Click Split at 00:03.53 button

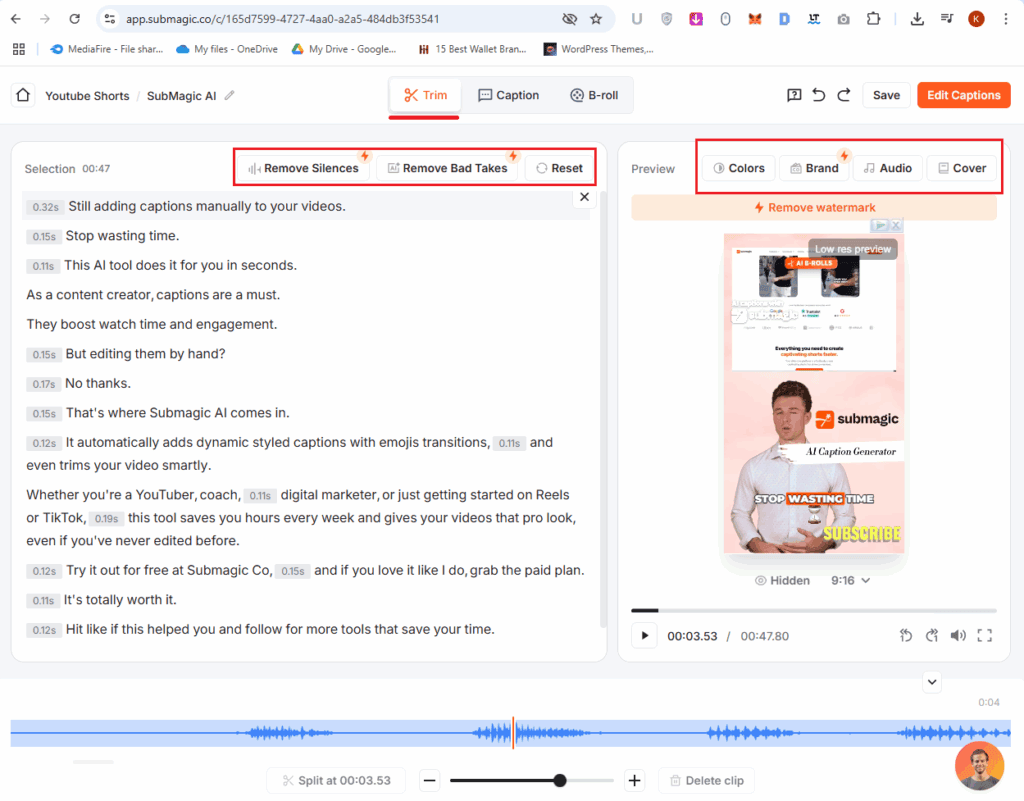(336, 781)
